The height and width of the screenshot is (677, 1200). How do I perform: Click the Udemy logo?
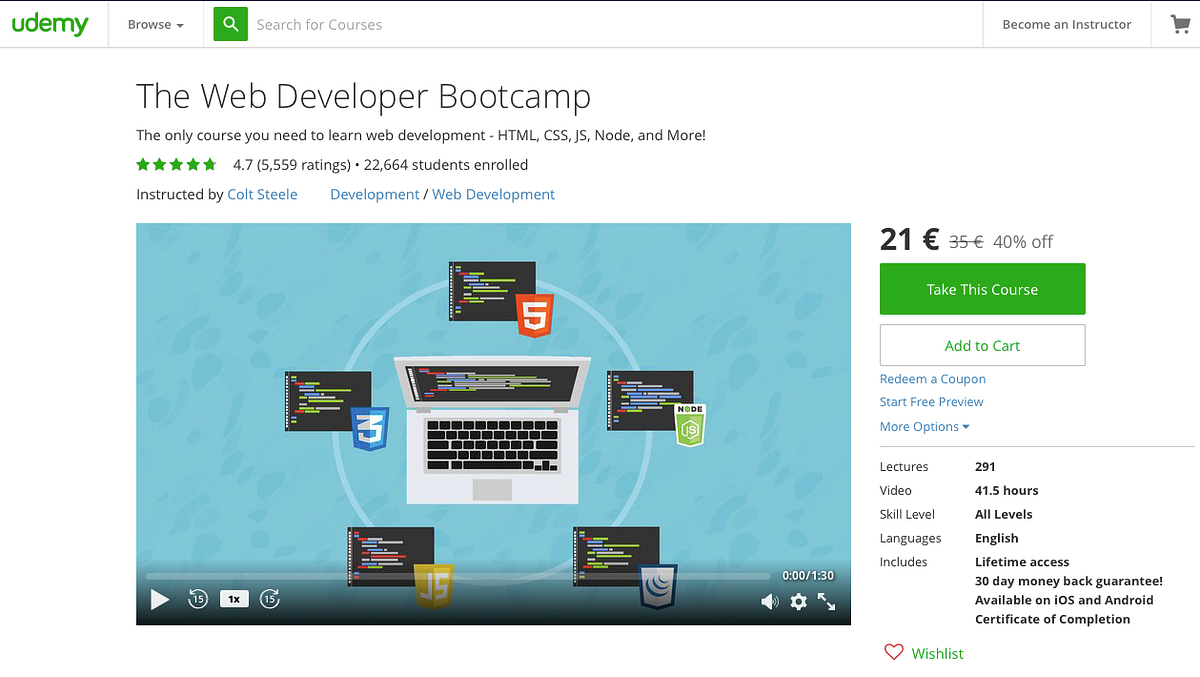pyautogui.click(x=50, y=24)
